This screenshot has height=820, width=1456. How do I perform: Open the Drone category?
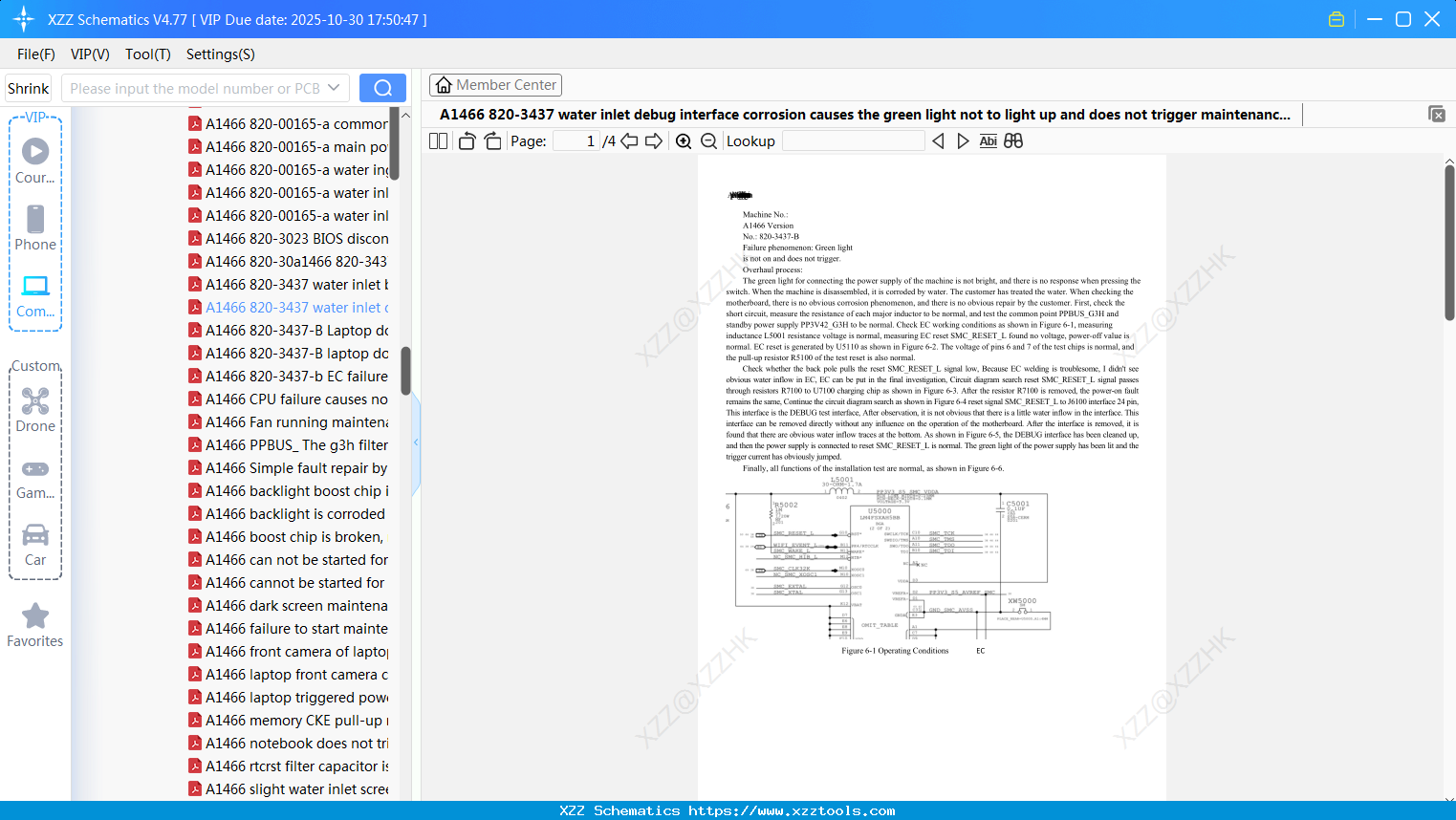tap(35, 409)
